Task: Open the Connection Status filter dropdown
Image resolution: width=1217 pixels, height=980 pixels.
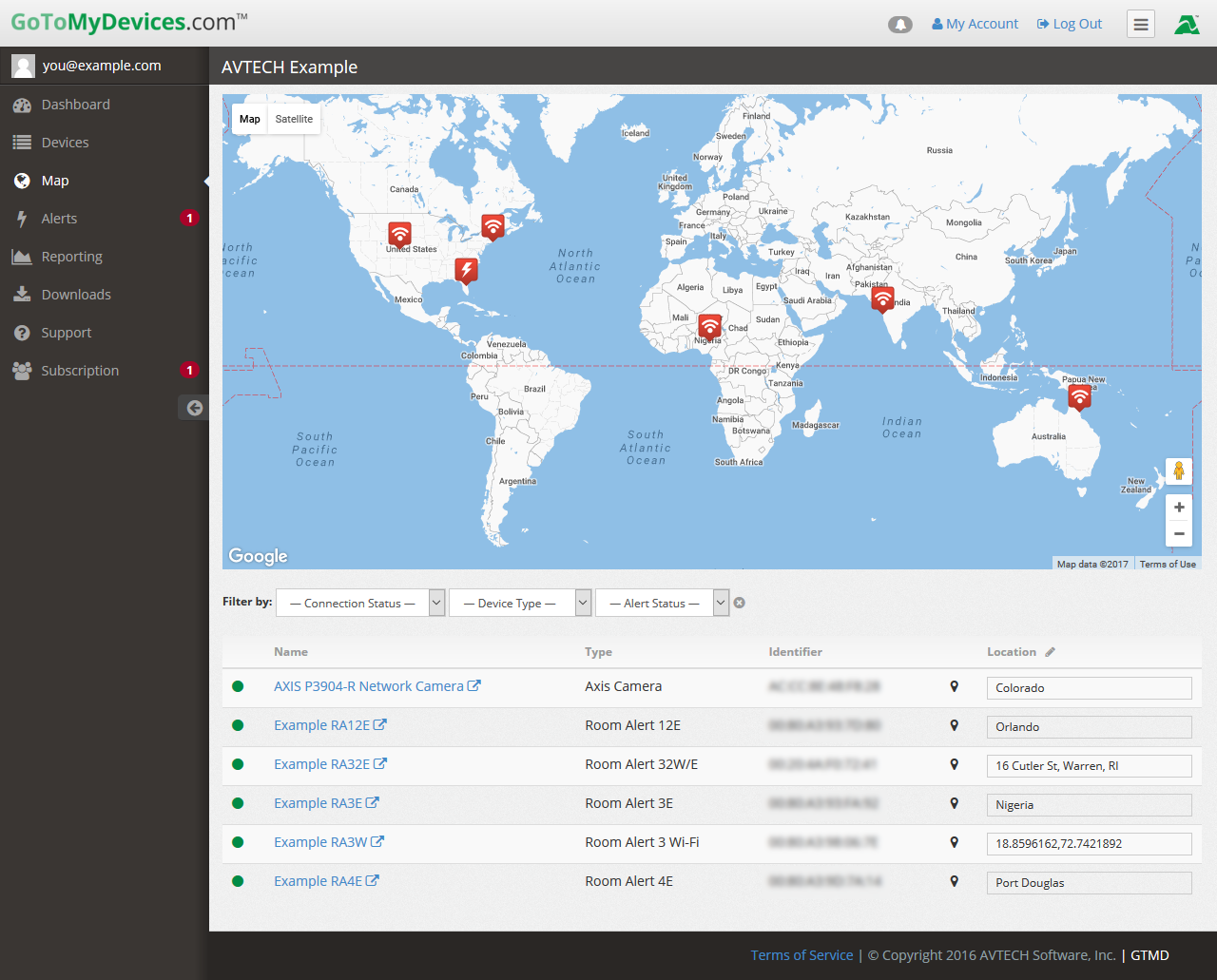Action: point(360,603)
